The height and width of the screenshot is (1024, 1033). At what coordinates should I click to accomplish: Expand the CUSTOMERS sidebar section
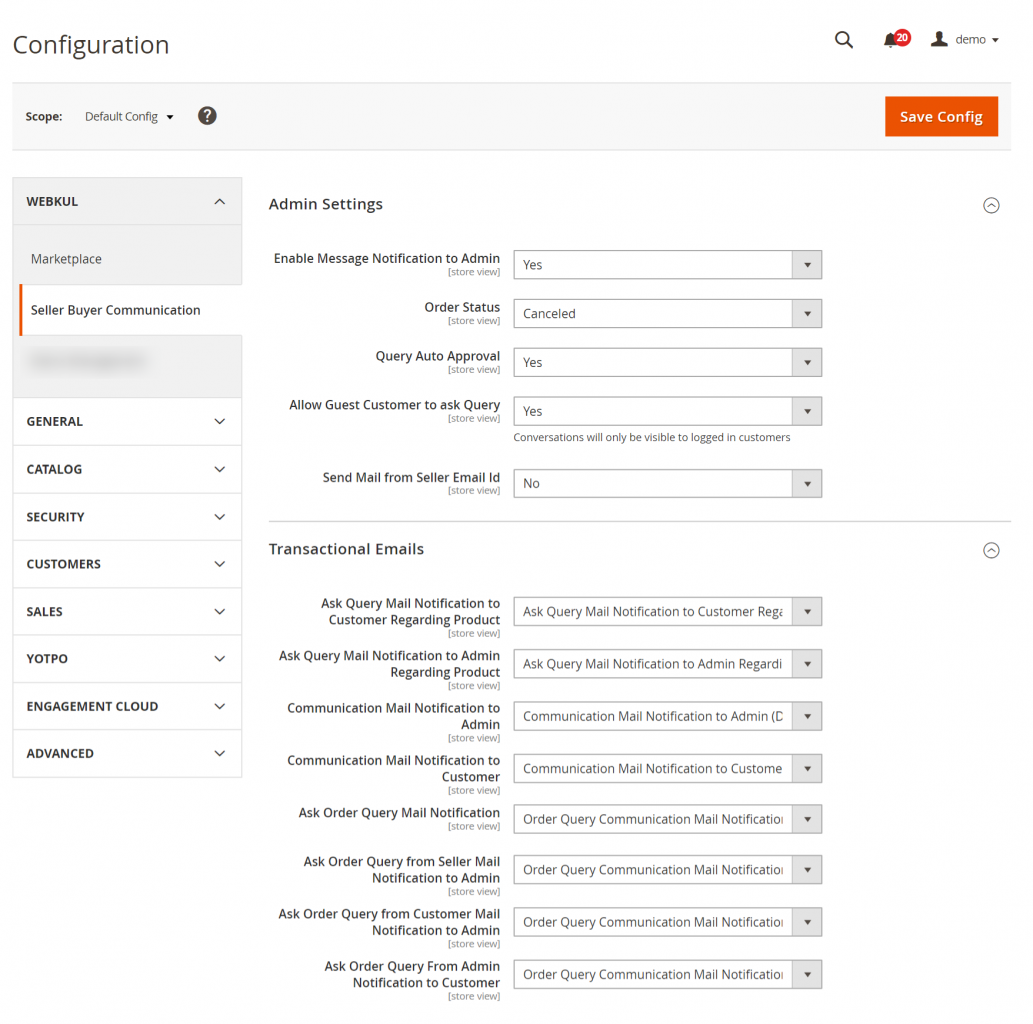pos(127,565)
